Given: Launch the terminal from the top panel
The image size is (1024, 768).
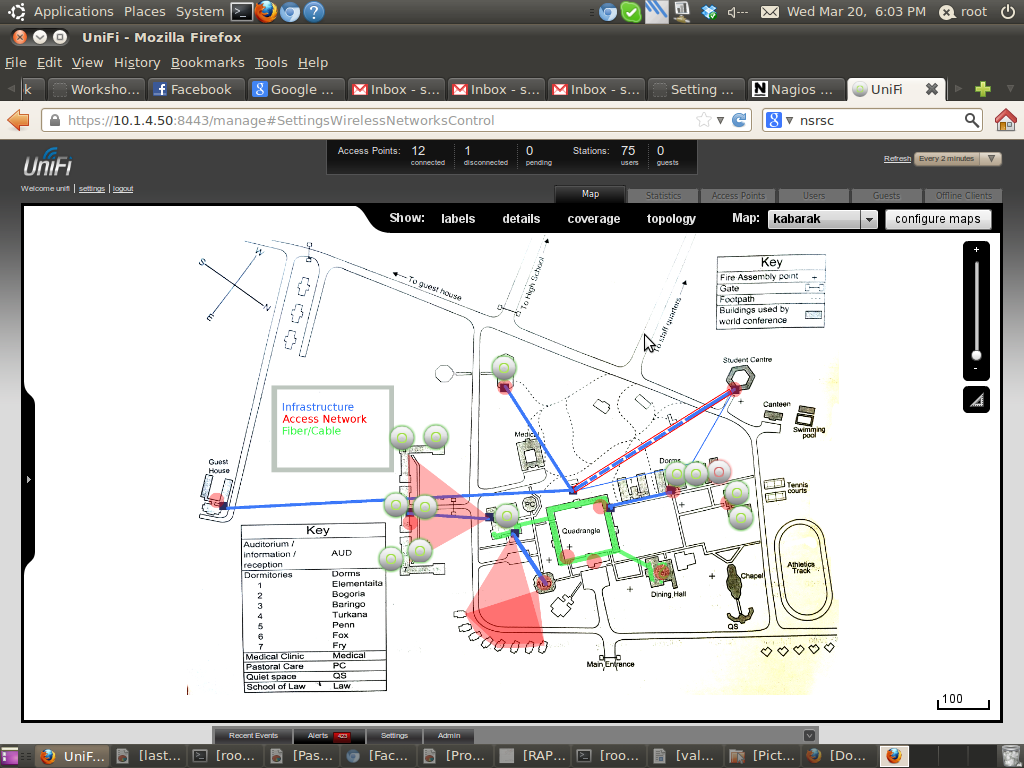Looking at the screenshot, I should (241, 12).
